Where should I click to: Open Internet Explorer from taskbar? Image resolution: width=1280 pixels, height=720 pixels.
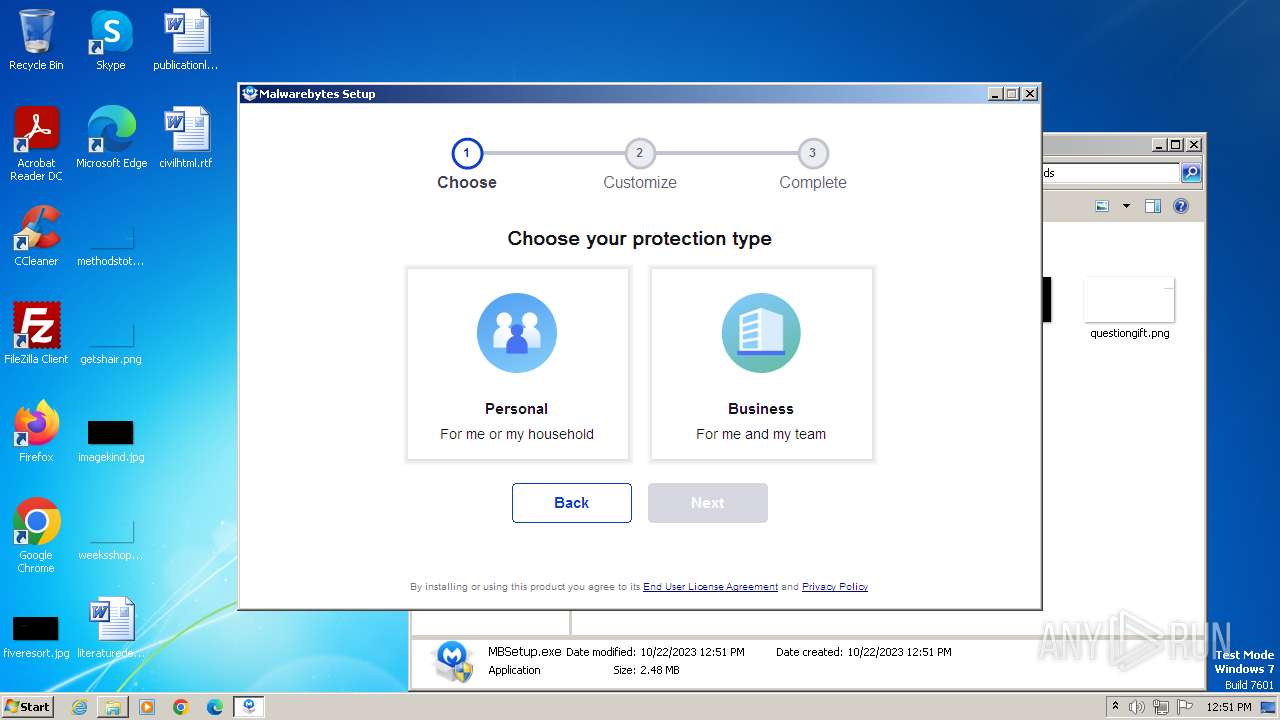tap(79, 707)
